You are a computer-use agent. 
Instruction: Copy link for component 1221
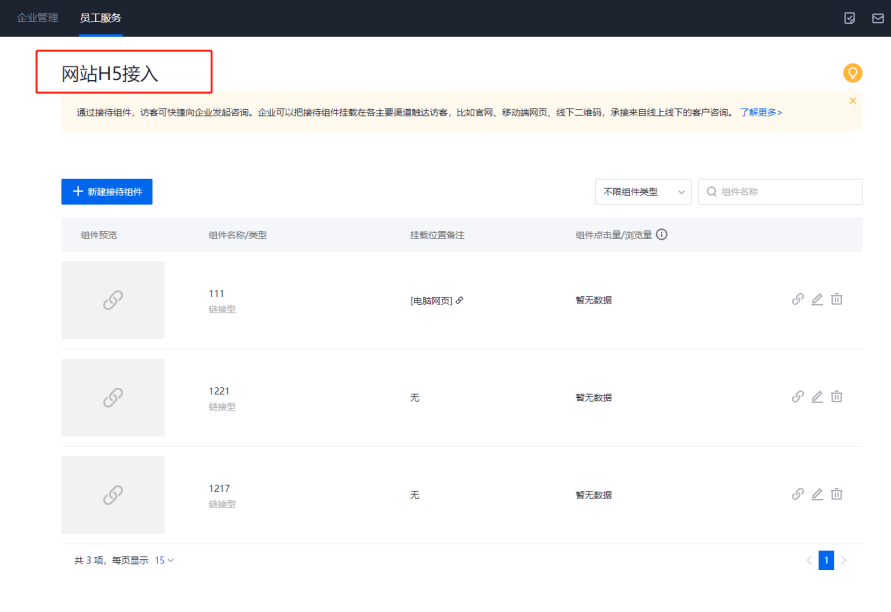798,397
